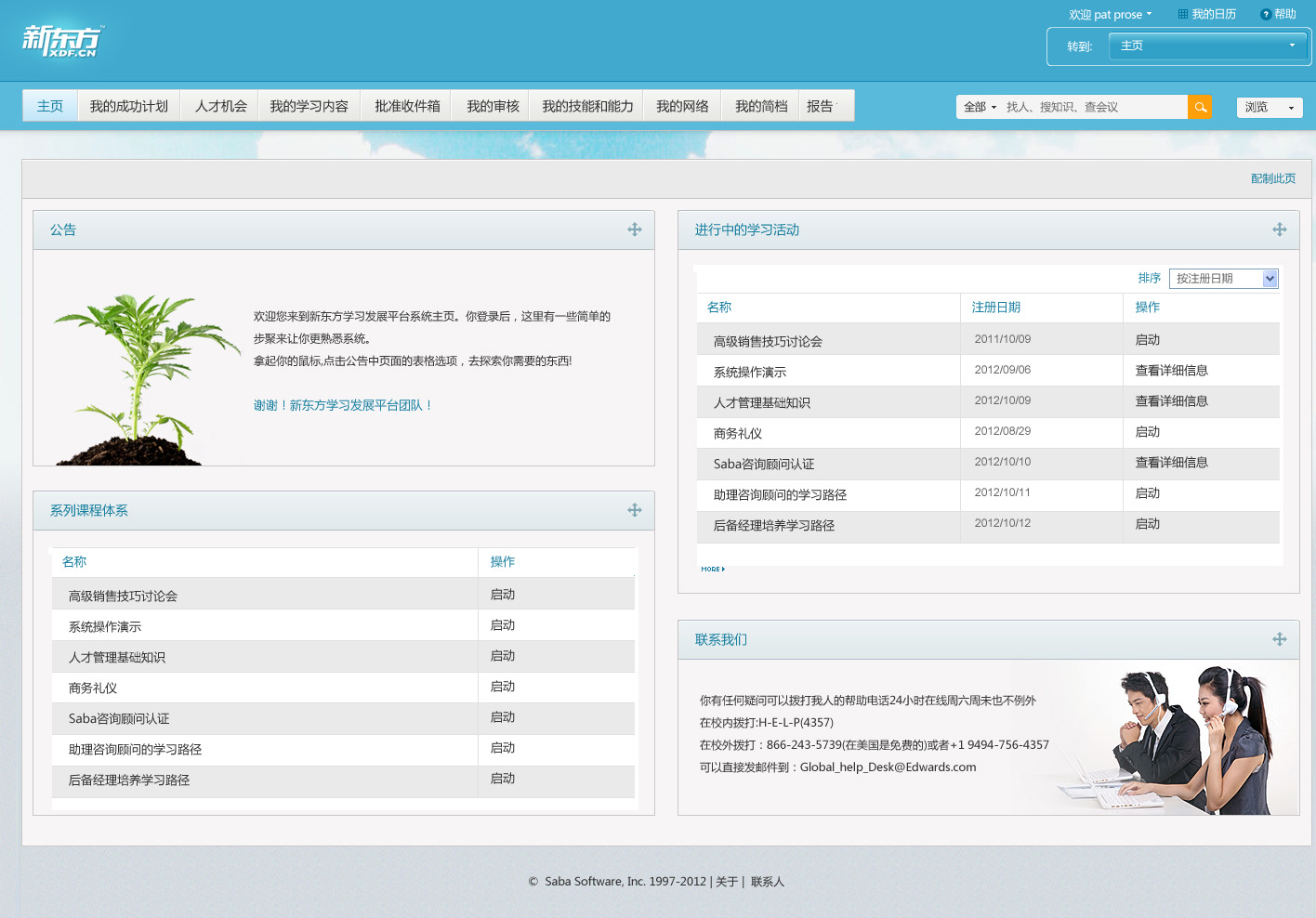Click the move handle icon on 系列课程体系 panel
The width and height of the screenshot is (1316, 918).
[635, 510]
